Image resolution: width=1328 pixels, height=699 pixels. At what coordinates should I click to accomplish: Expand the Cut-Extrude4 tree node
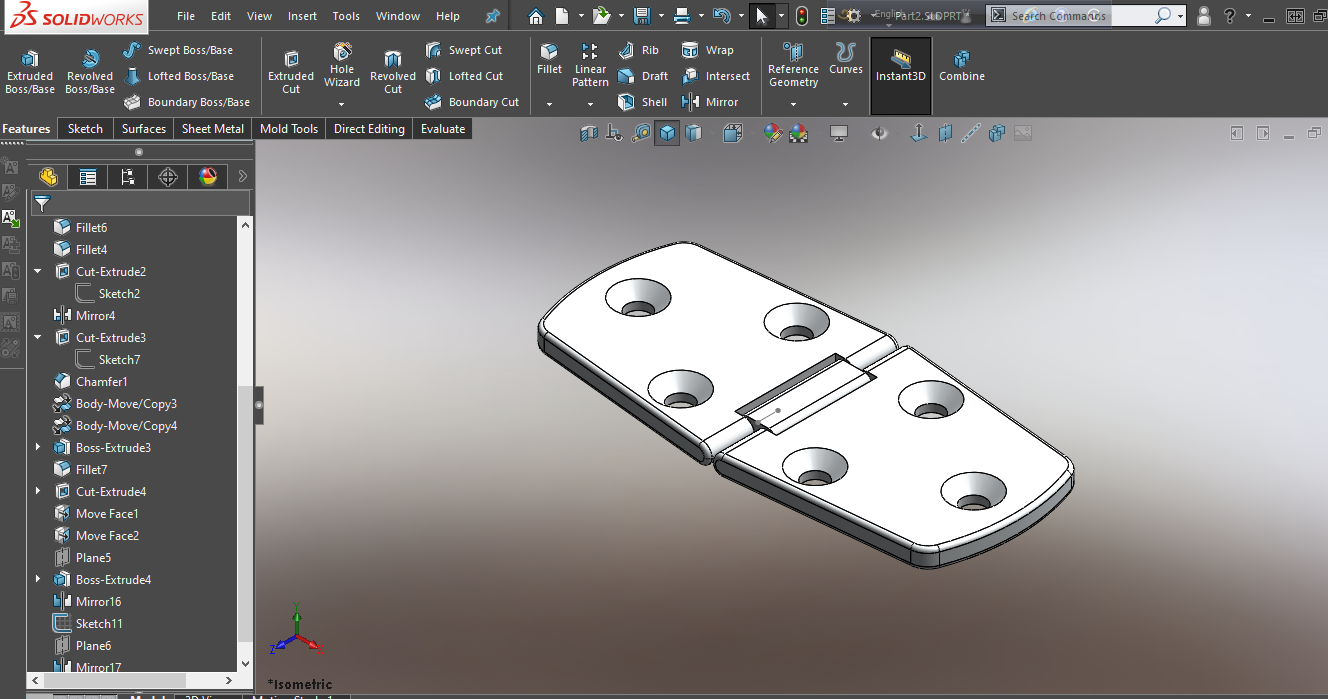click(38, 492)
